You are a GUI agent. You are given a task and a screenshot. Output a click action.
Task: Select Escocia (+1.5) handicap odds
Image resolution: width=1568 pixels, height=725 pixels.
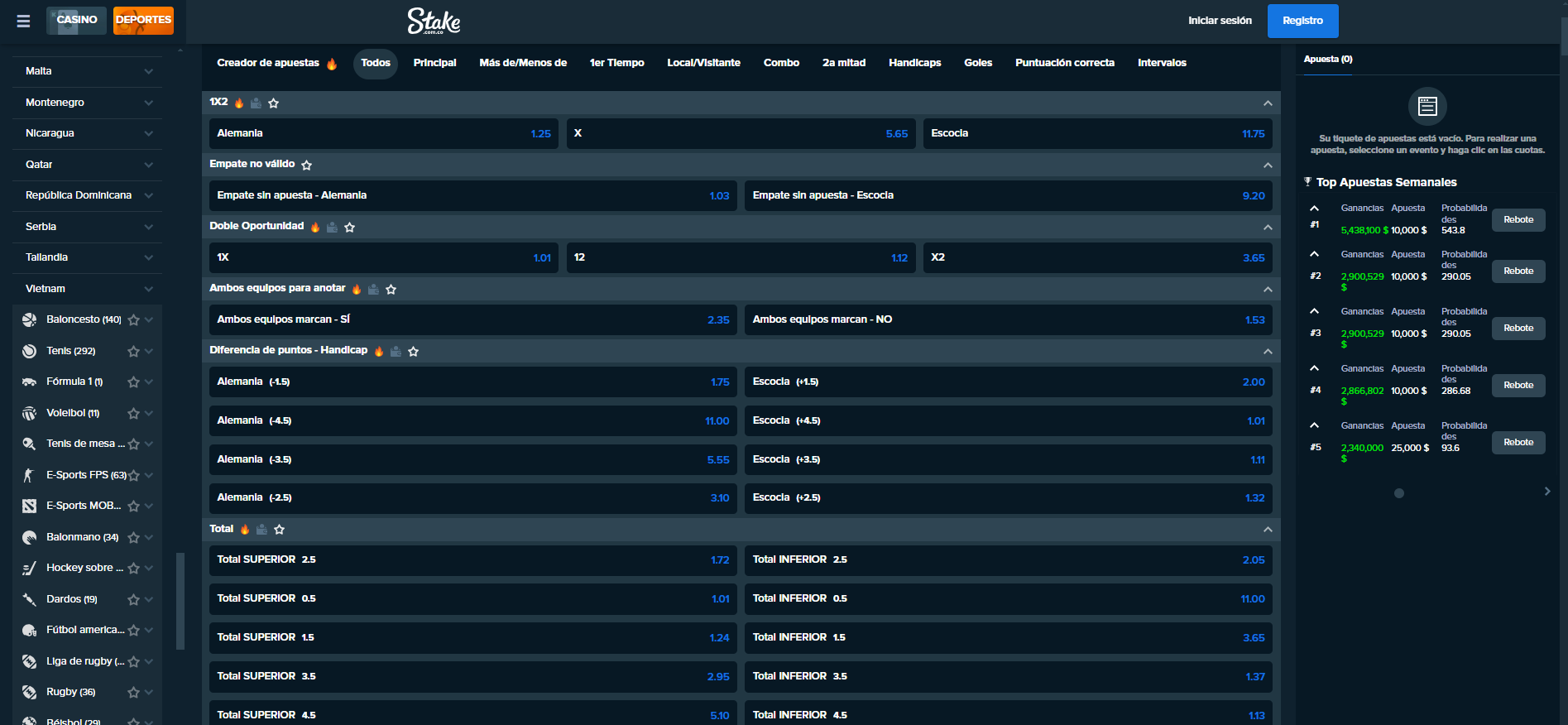coord(1009,382)
